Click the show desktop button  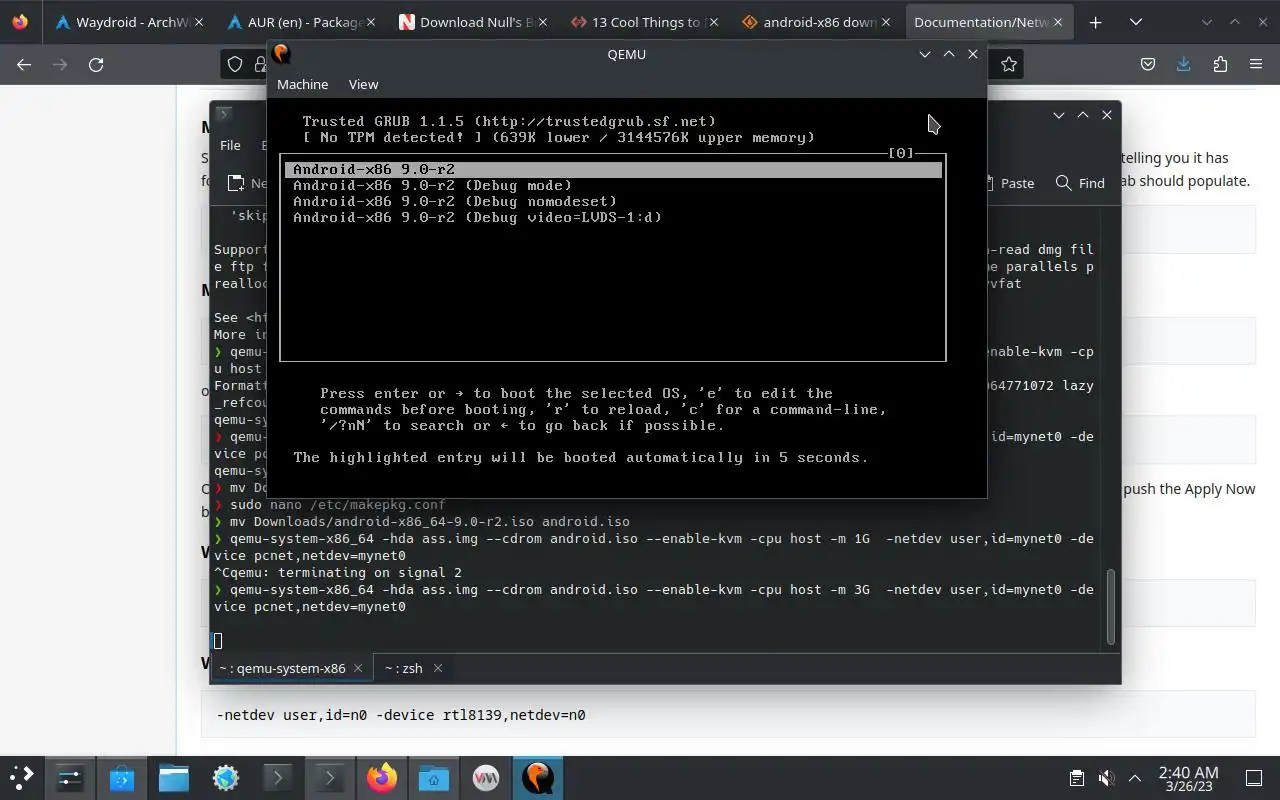point(1254,778)
